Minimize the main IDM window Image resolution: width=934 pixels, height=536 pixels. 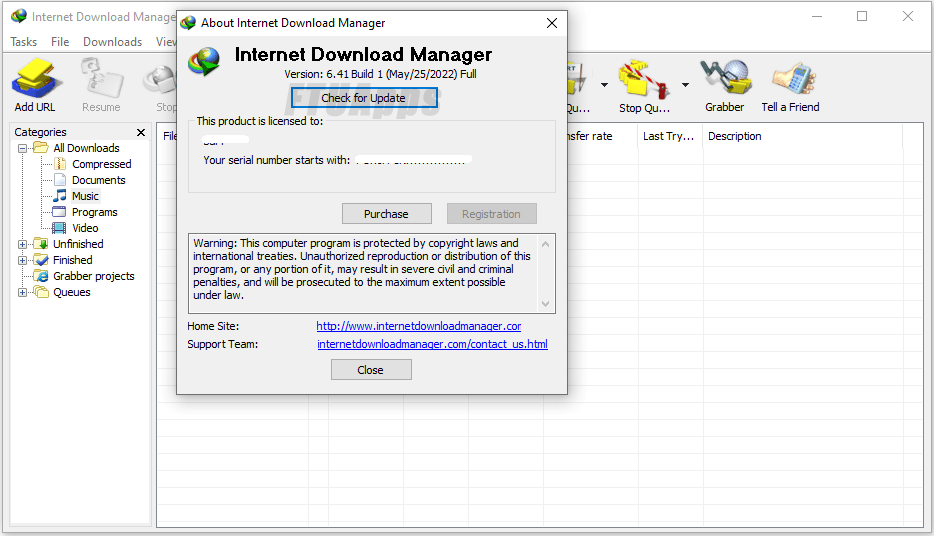coord(817,17)
